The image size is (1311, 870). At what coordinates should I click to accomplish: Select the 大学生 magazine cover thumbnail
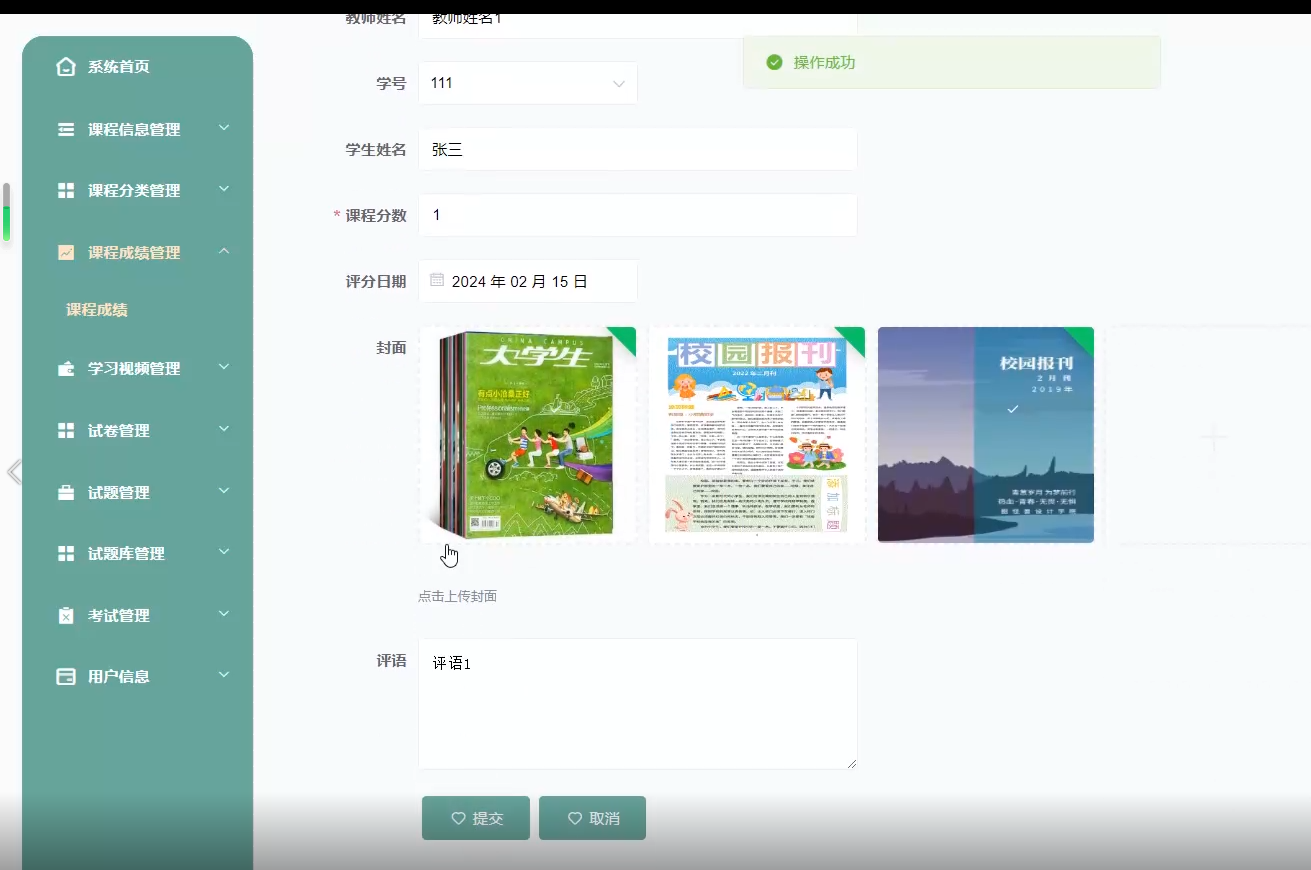tap(528, 435)
